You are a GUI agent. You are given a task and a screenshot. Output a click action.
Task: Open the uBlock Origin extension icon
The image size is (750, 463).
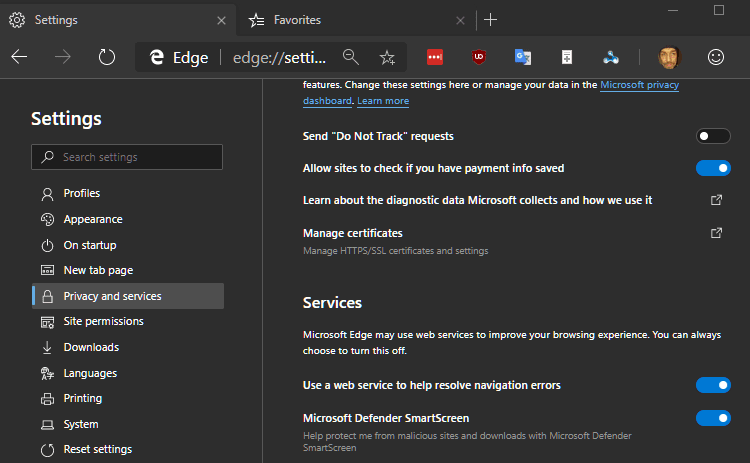(x=479, y=57)
